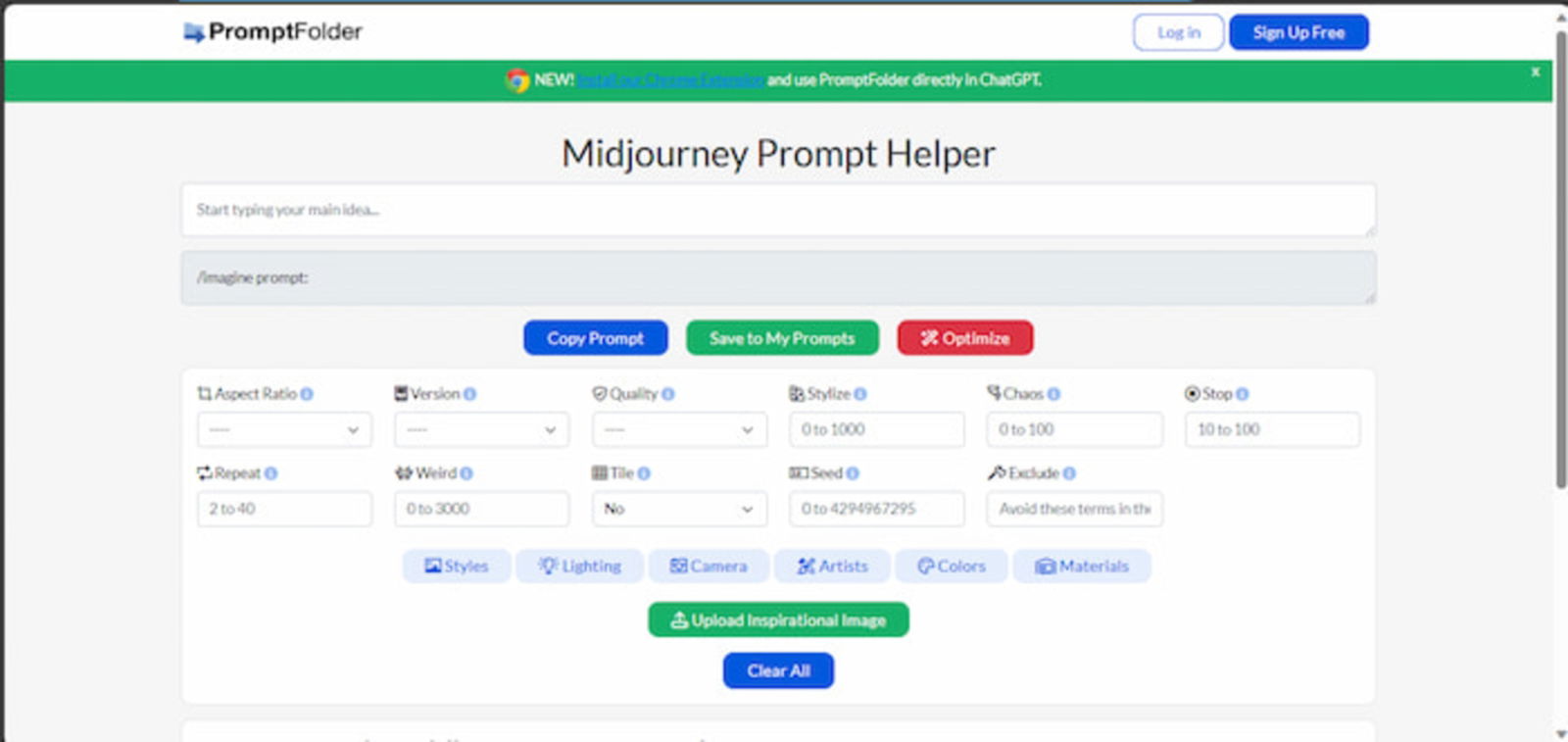
Task: Click the Exclude terms field
Action: pyautogui.click(x=1074, y=509)
